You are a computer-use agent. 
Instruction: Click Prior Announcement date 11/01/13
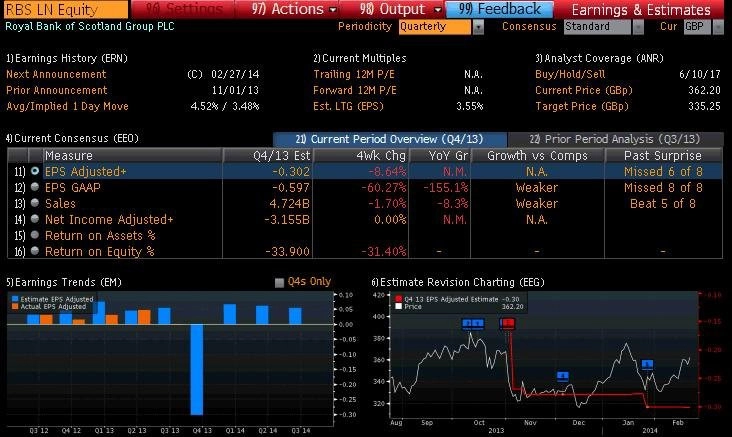click(235, 90)
